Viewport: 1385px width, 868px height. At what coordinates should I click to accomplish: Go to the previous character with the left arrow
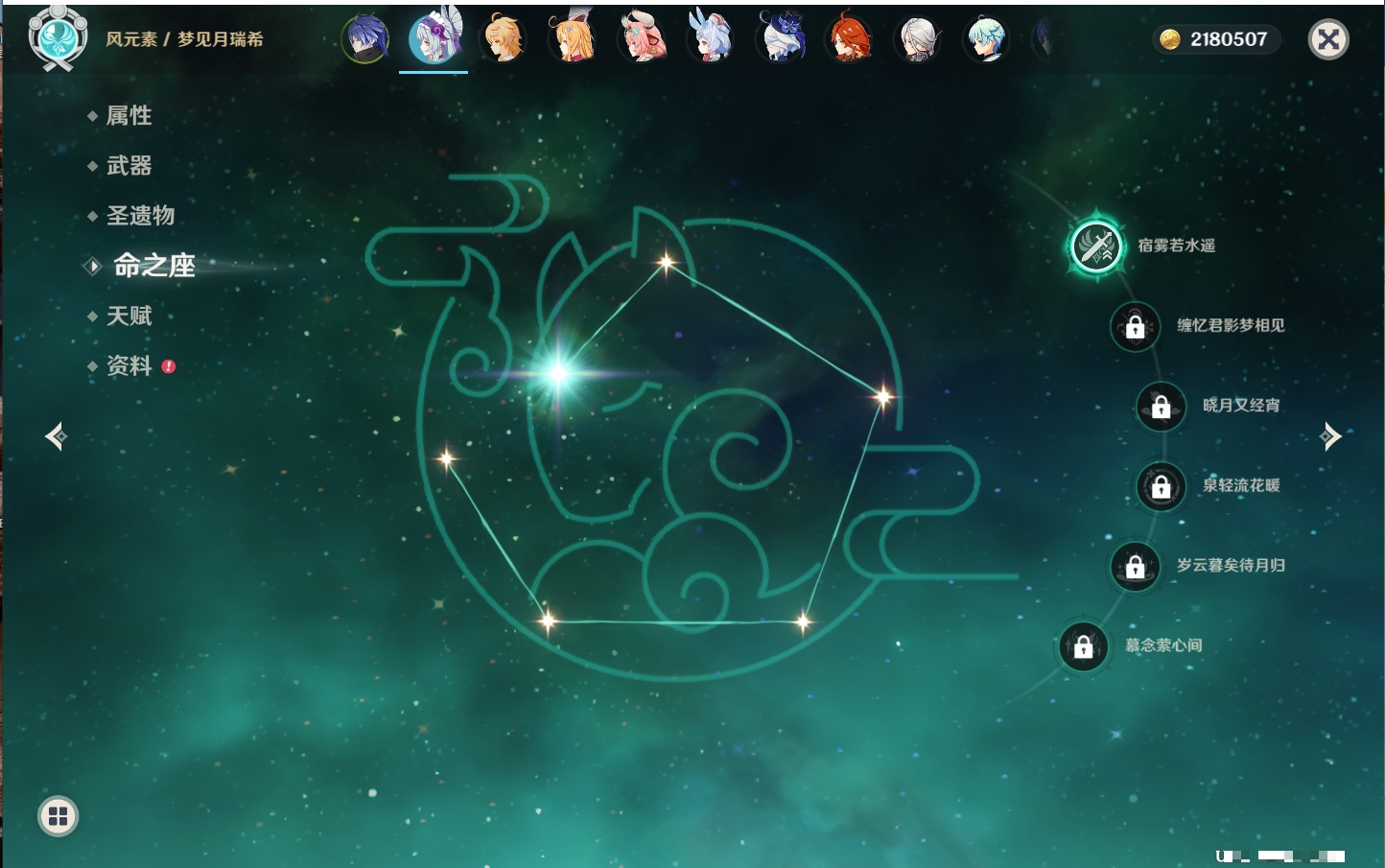pos(56,436)
